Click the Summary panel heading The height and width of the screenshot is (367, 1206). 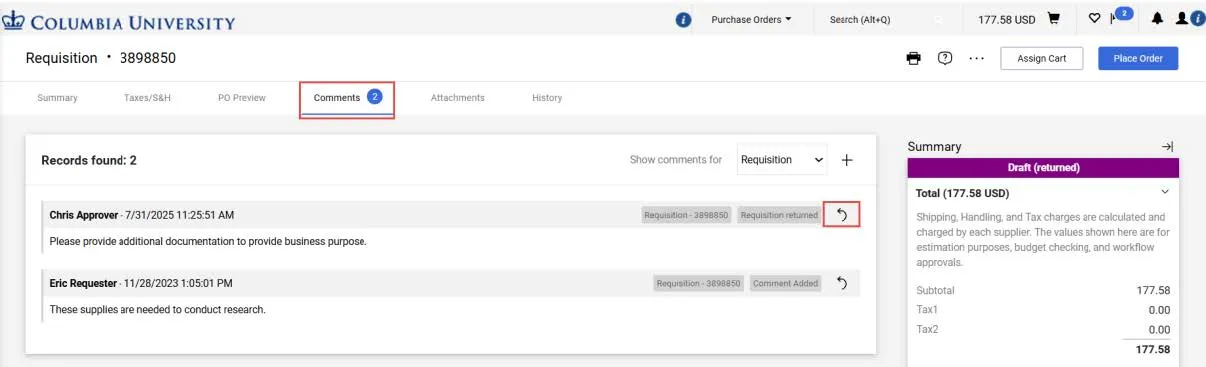[934, 146]
